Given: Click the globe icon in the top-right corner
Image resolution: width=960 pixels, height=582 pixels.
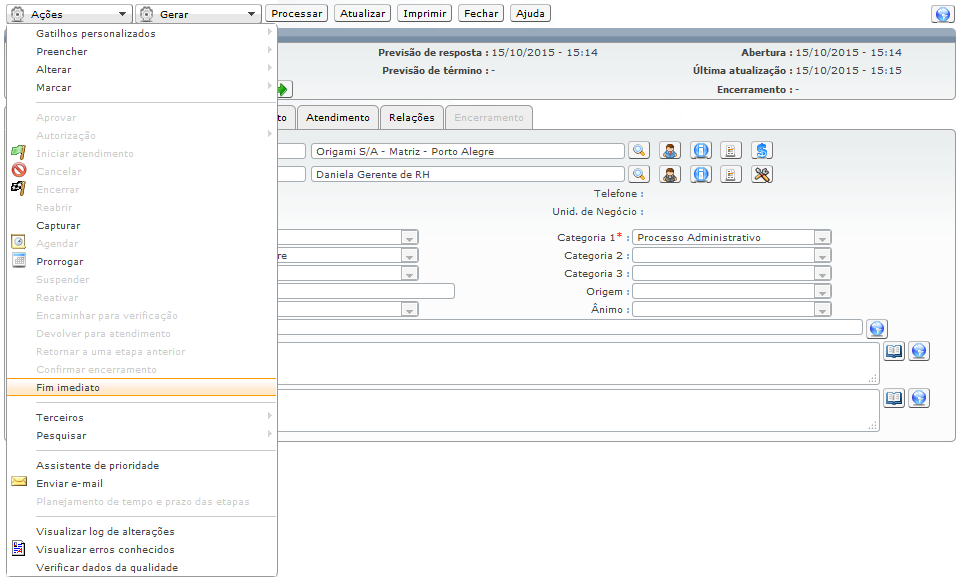Looking at the screenshot, I should [940, 14].
